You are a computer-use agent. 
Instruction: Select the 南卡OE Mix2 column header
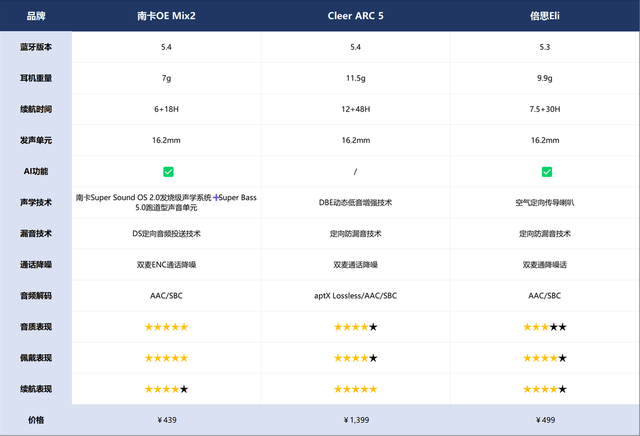(x=166, y=16)
